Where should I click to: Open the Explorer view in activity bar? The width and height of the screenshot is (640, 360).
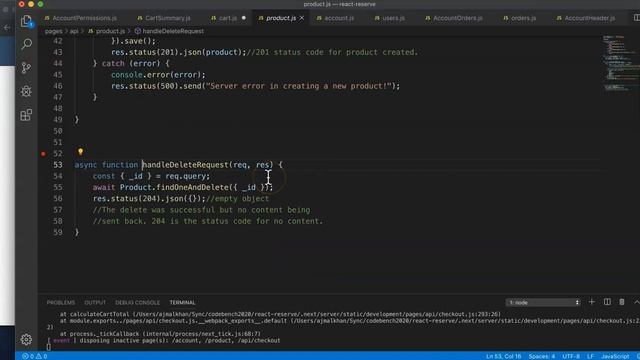coord(27,21)
